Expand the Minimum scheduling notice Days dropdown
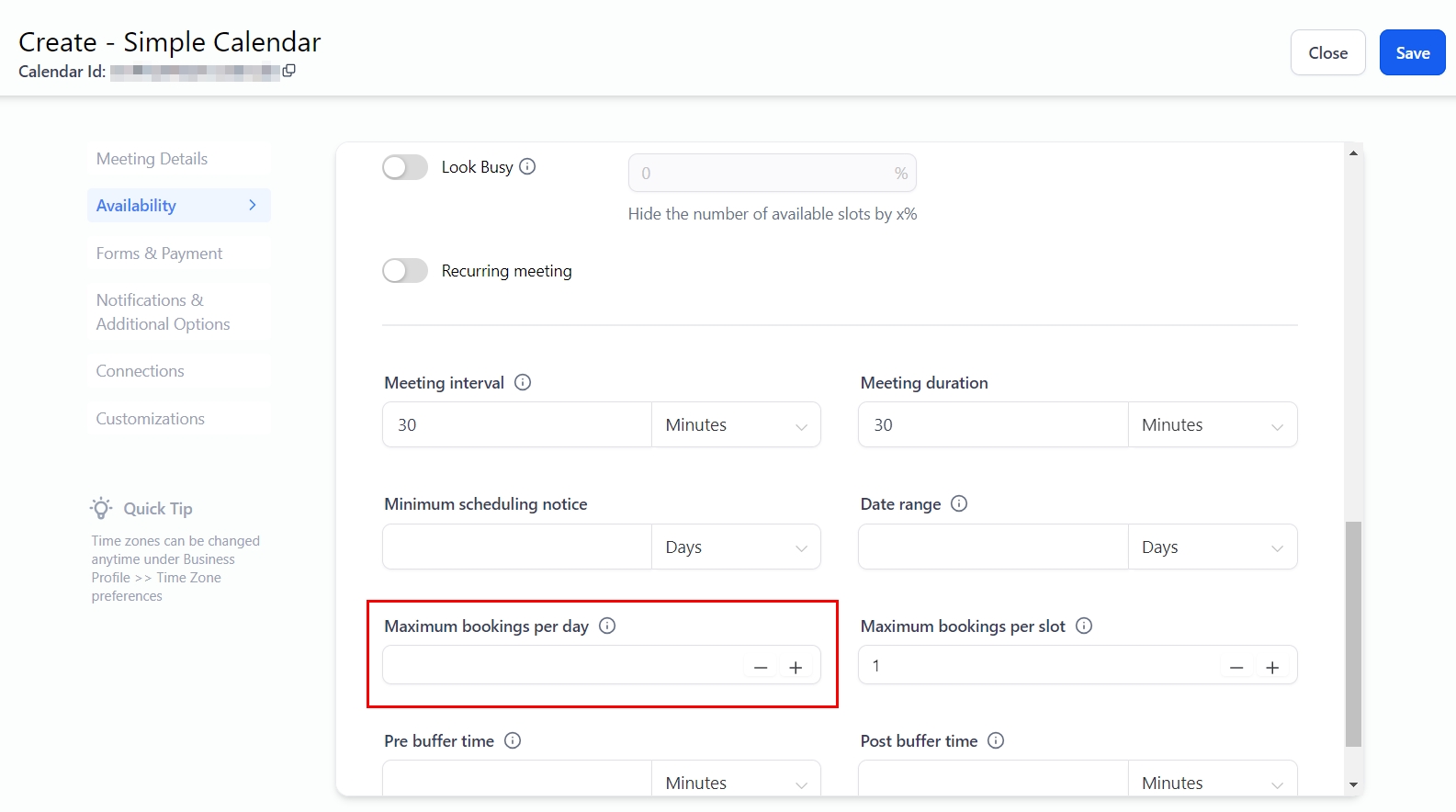This screenshot has width=1456, height=812. pyautogui.click(x=736, y=547)
